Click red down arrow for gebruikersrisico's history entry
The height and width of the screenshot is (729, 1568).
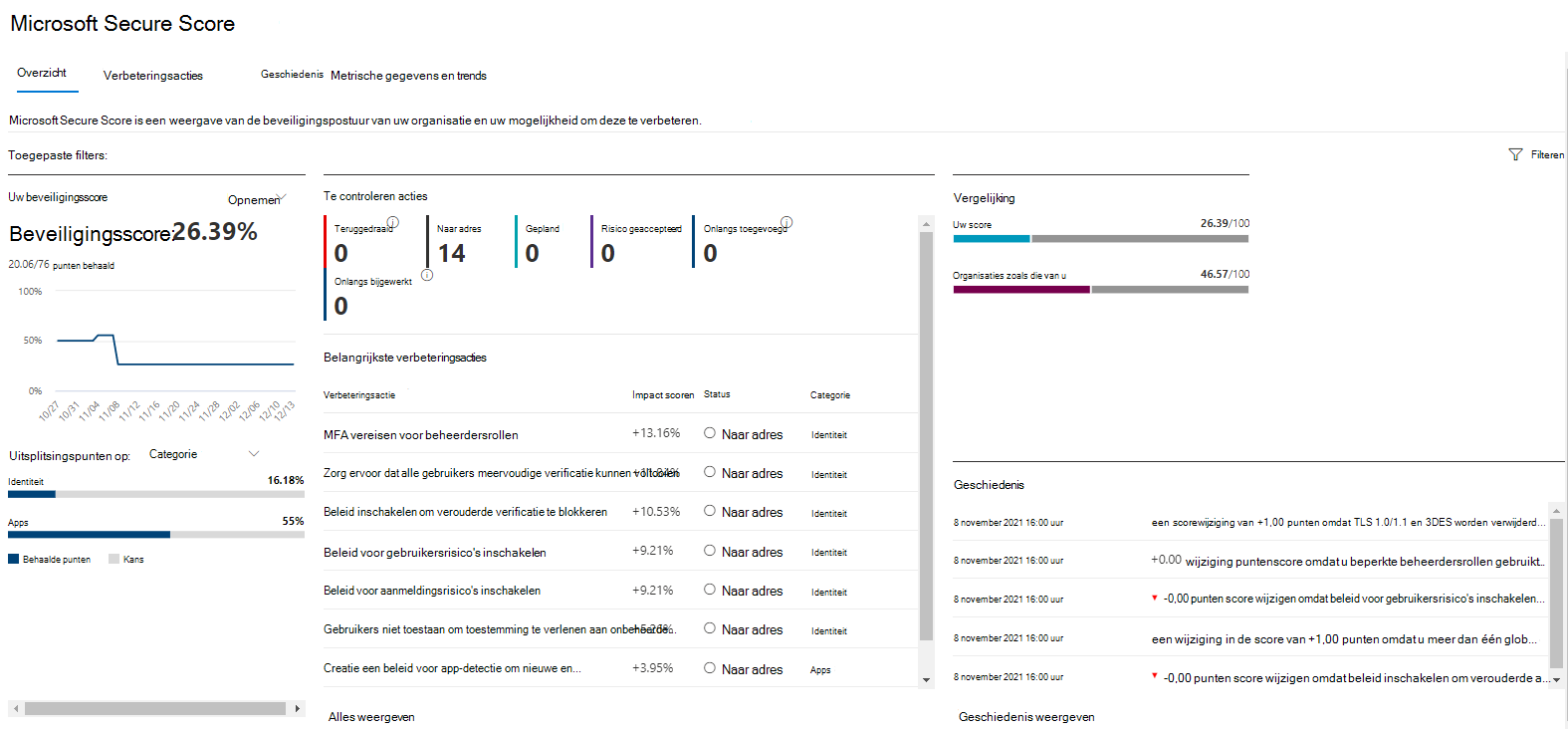pos(1155,598)
